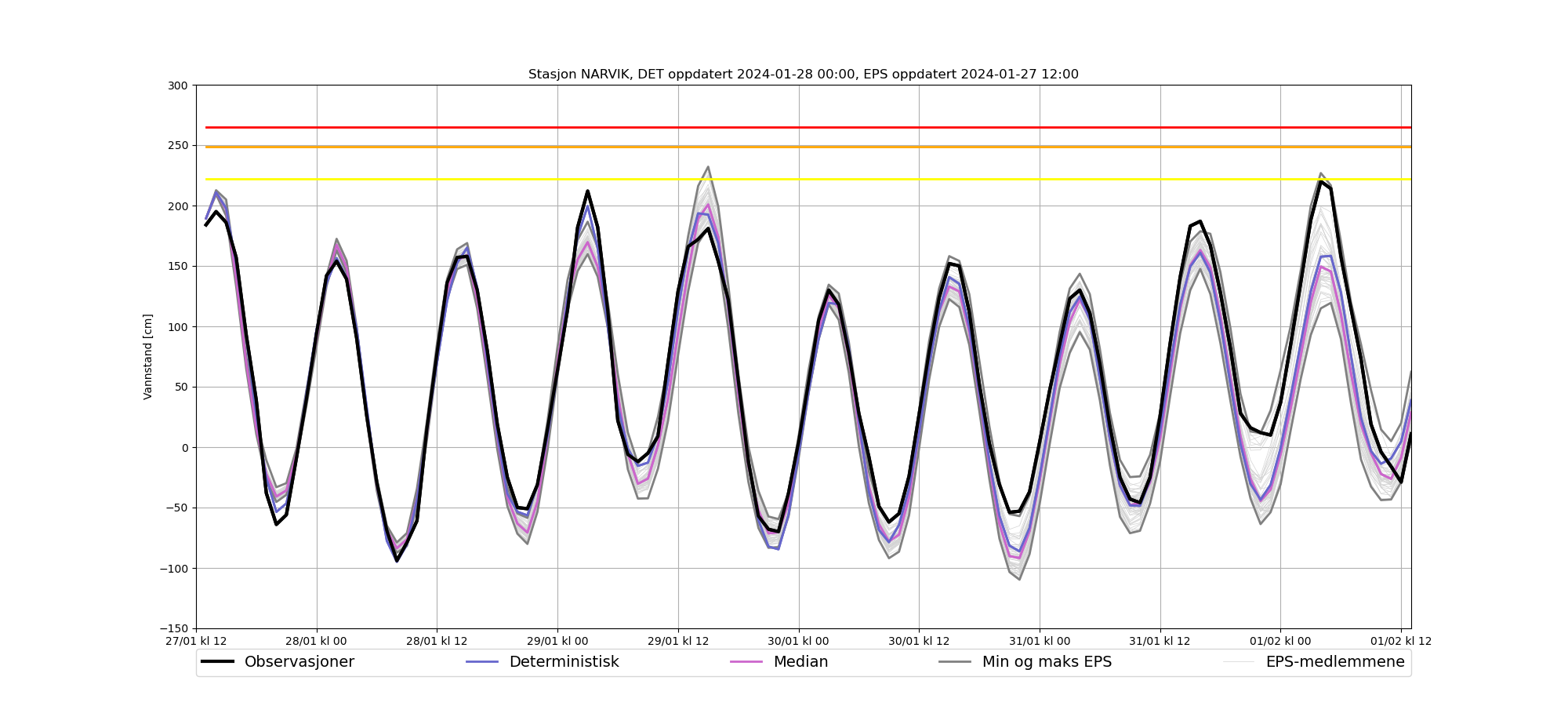Click the 'Vannstand [cm]' y-axis label
Image resolution: width=1568 pixels, height=706 pixels.
pos(148,357)
